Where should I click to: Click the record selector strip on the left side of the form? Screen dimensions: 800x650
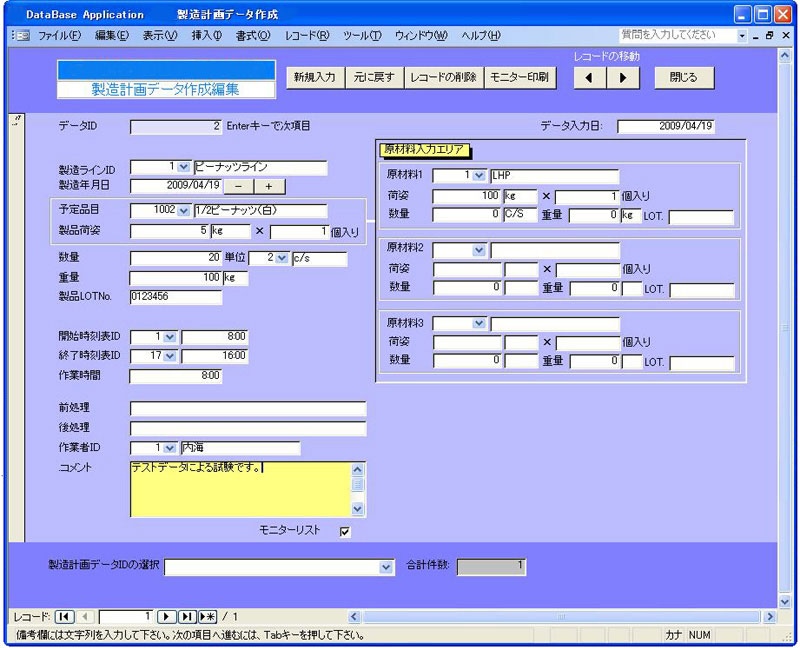(x=17, y=328)
